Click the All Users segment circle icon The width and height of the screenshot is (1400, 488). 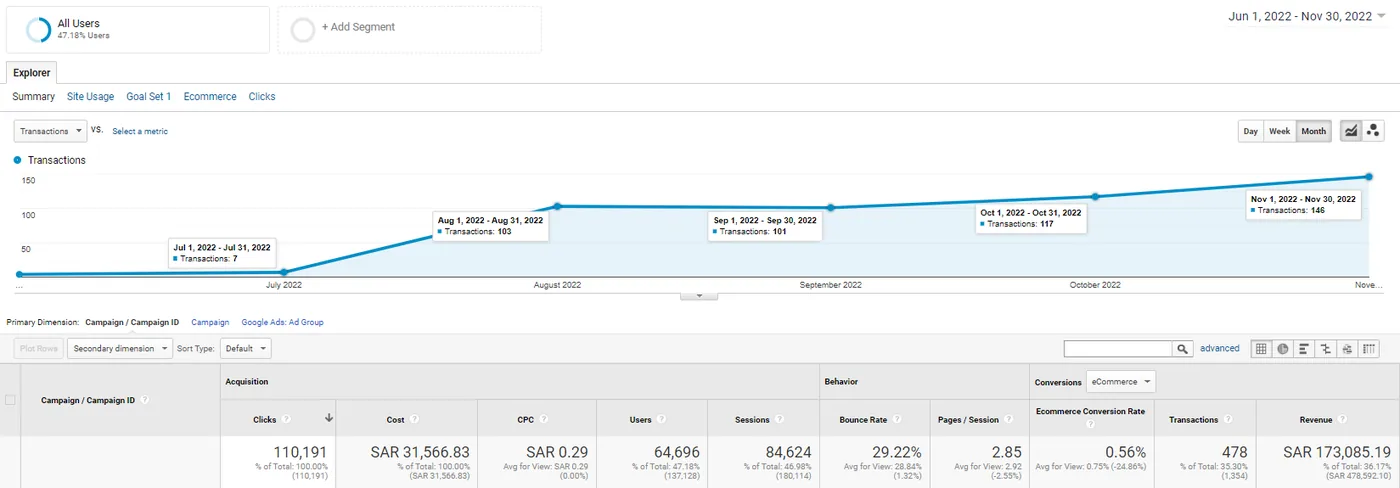point(38,30)
